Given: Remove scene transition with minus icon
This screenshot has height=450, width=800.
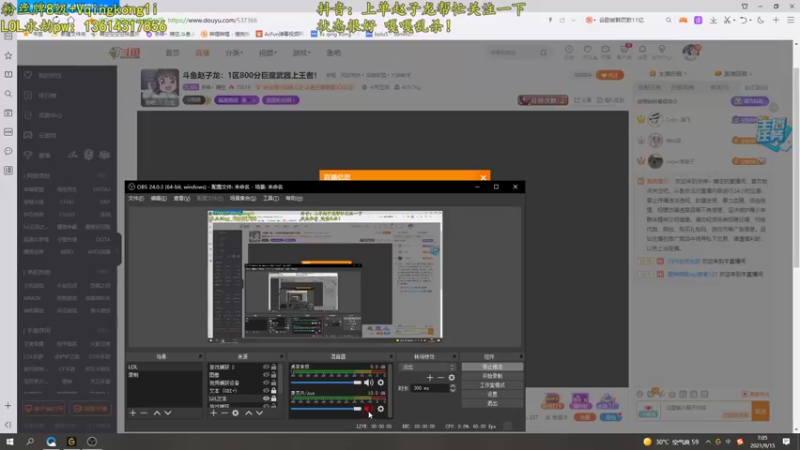Looking at the screenshot, I should pyautogui.click(x=441, y=378).
